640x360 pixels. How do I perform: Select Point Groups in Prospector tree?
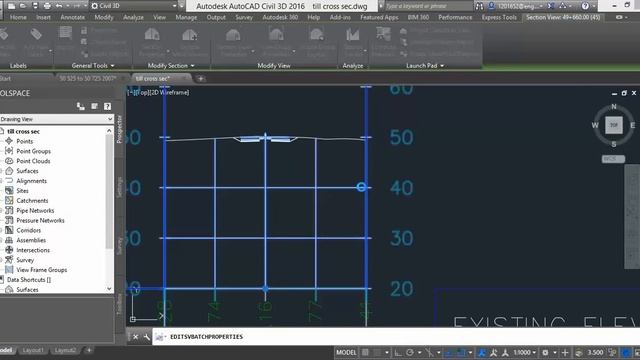click(x=33, y=151)
